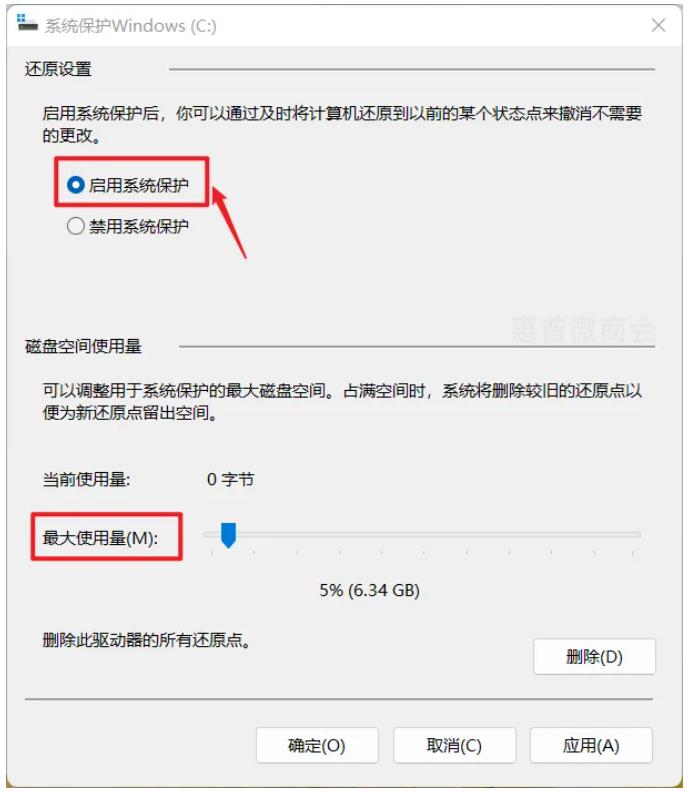Click the drive icon in title bar

coord(26,23)
